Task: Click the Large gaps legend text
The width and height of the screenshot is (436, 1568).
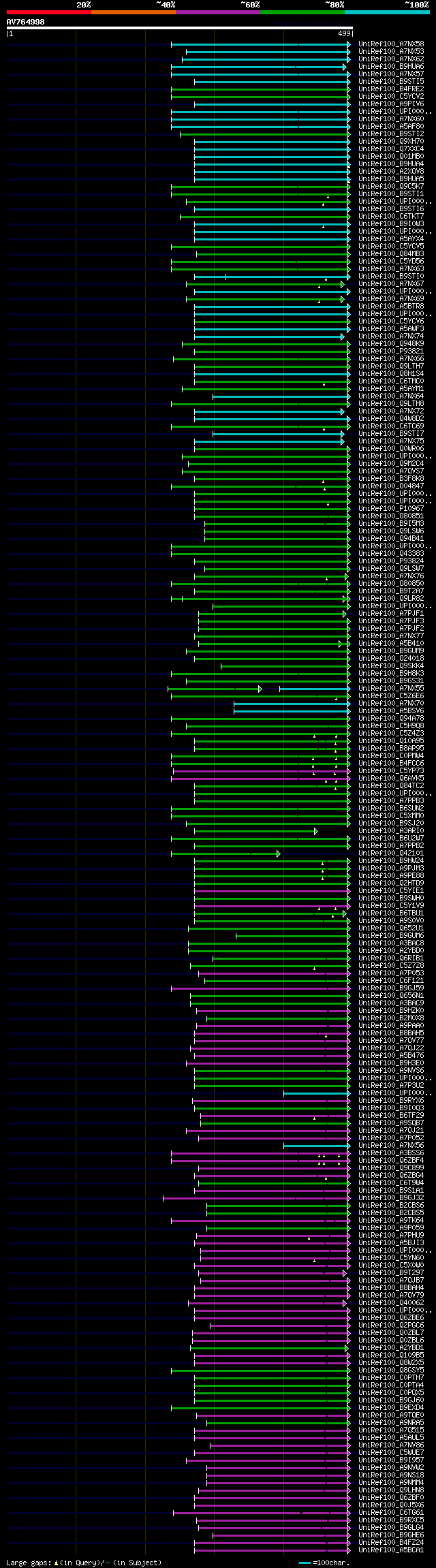Action: pyautogui.click(x=84, y=1563)
